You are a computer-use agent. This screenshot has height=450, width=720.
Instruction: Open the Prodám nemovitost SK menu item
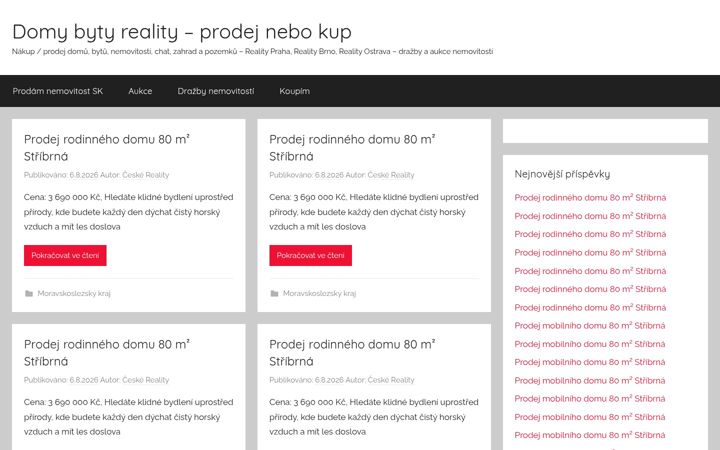(x=58, y=91)
